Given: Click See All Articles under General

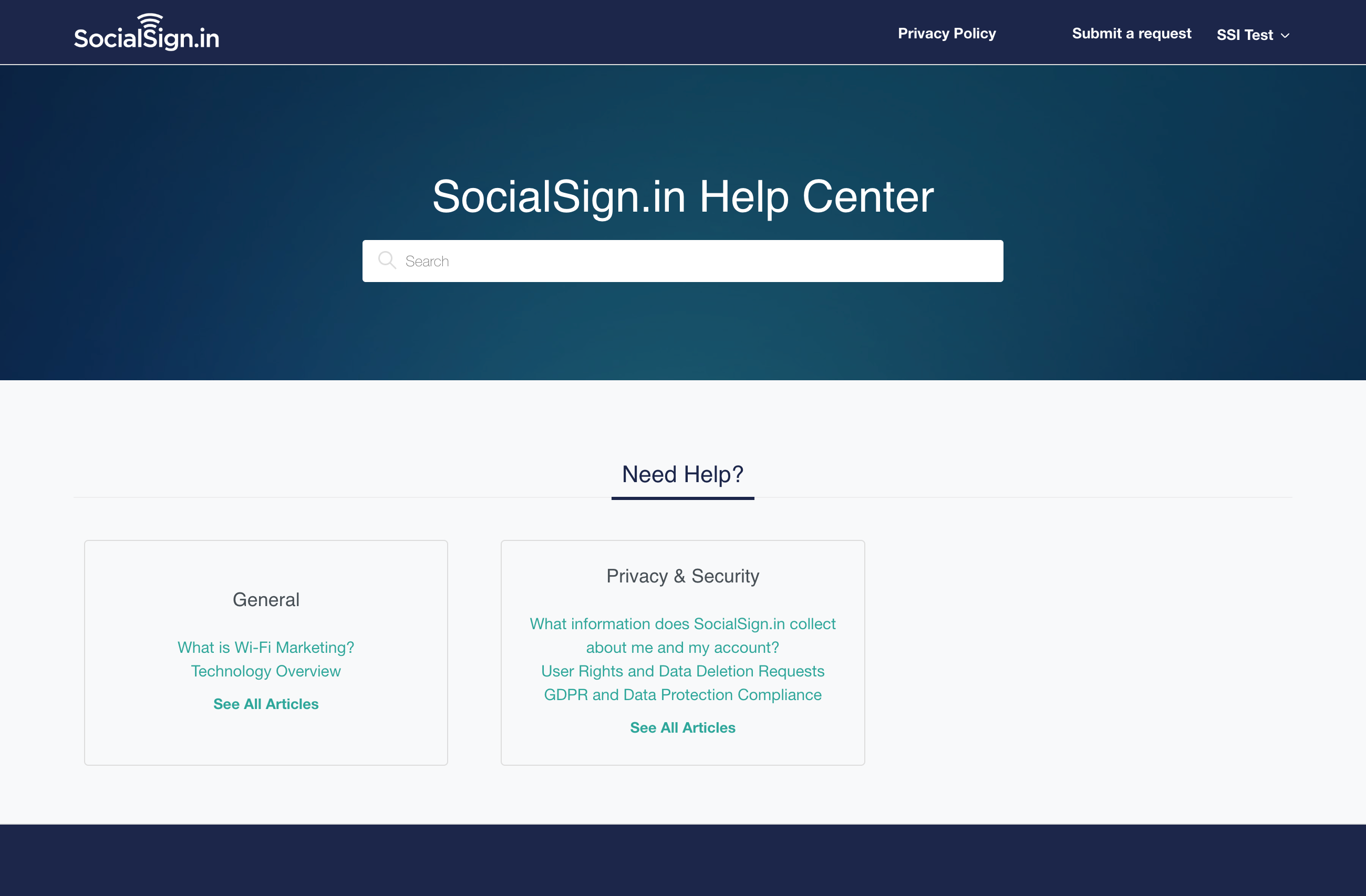Looking at the screenshot, I should click(266, 703).
